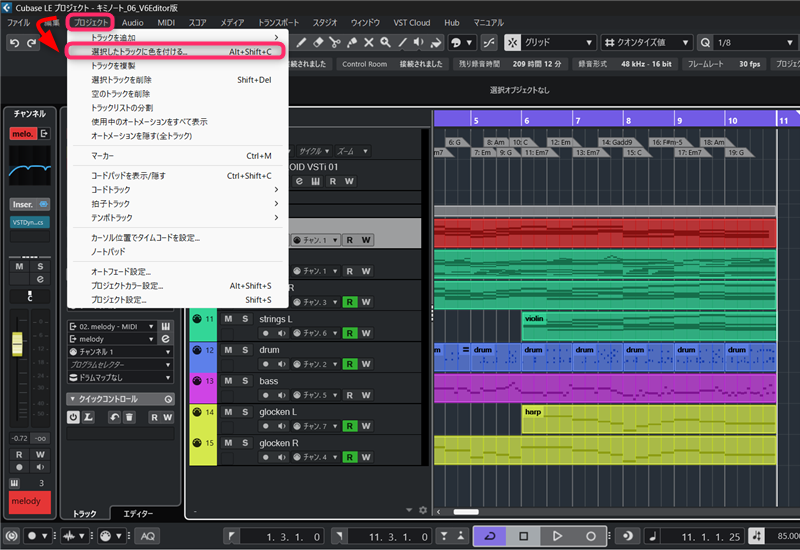
Task: Activate the Cycle loop button in transport
Action: point(490,536)
